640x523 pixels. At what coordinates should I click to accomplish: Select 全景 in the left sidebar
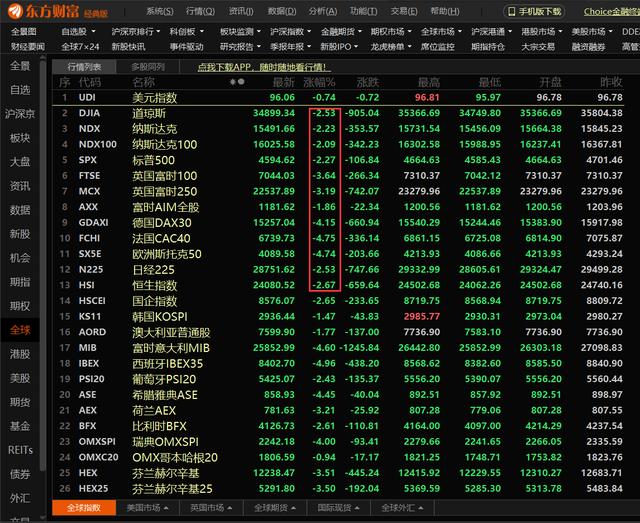tap(20, 65)
